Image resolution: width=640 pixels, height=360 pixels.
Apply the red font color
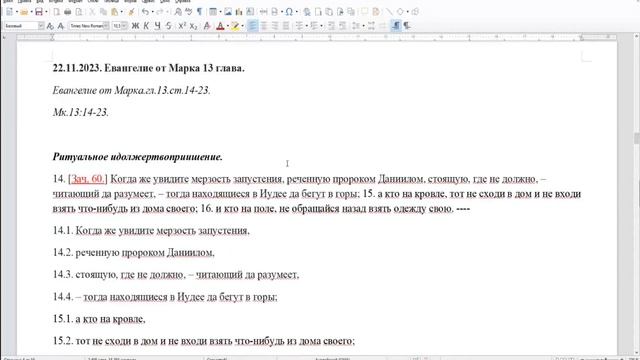(220, 26)
